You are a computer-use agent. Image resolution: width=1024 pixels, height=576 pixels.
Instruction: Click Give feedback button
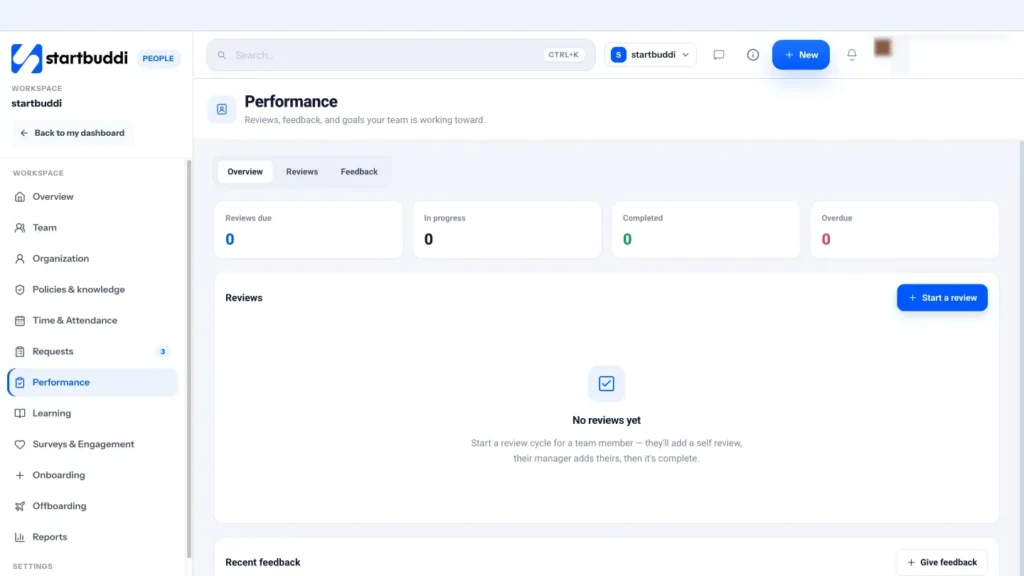pos(942,562)
